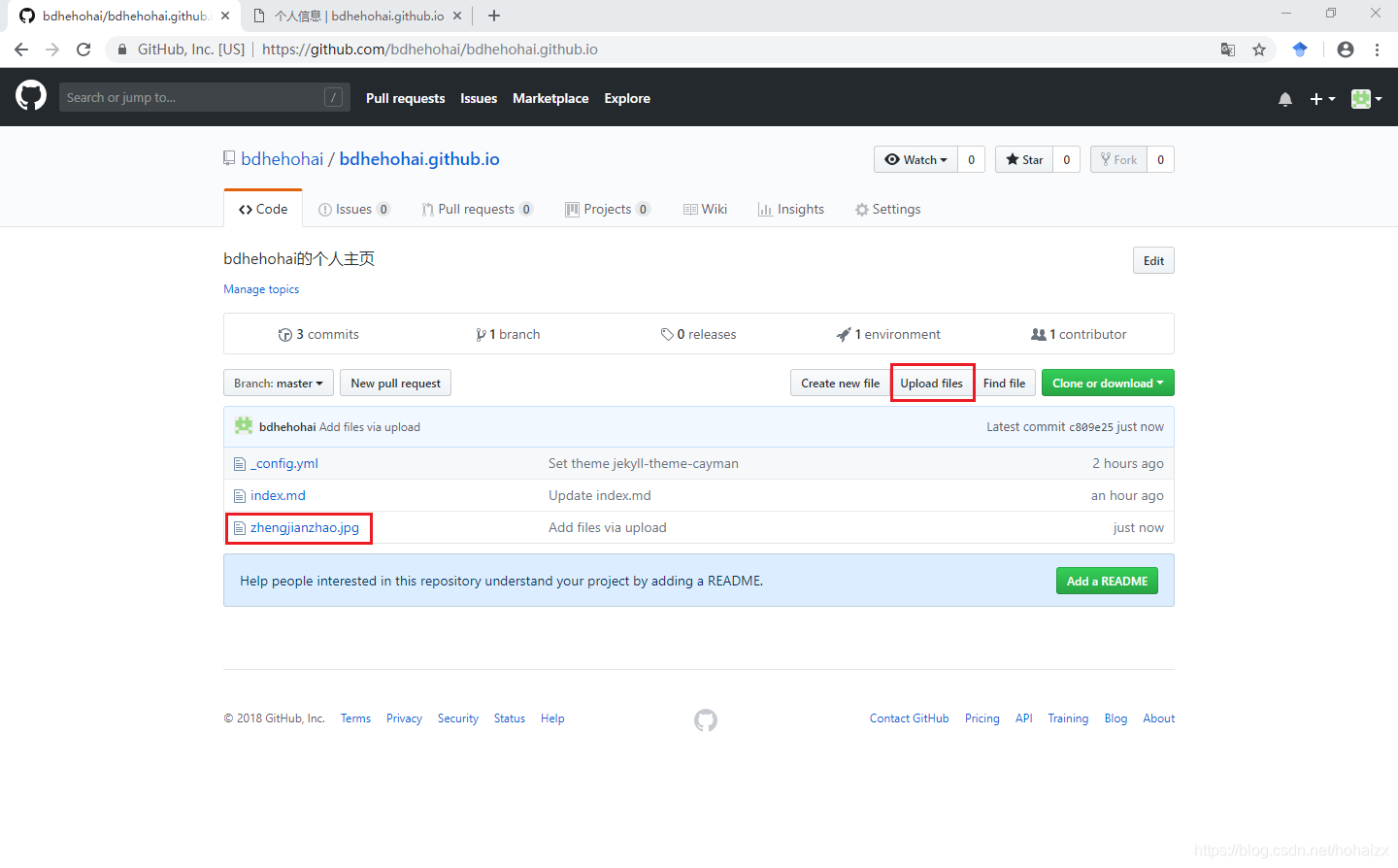
Task: Expand the Branch: master dropdown
Action: click(x=279, y=383)
